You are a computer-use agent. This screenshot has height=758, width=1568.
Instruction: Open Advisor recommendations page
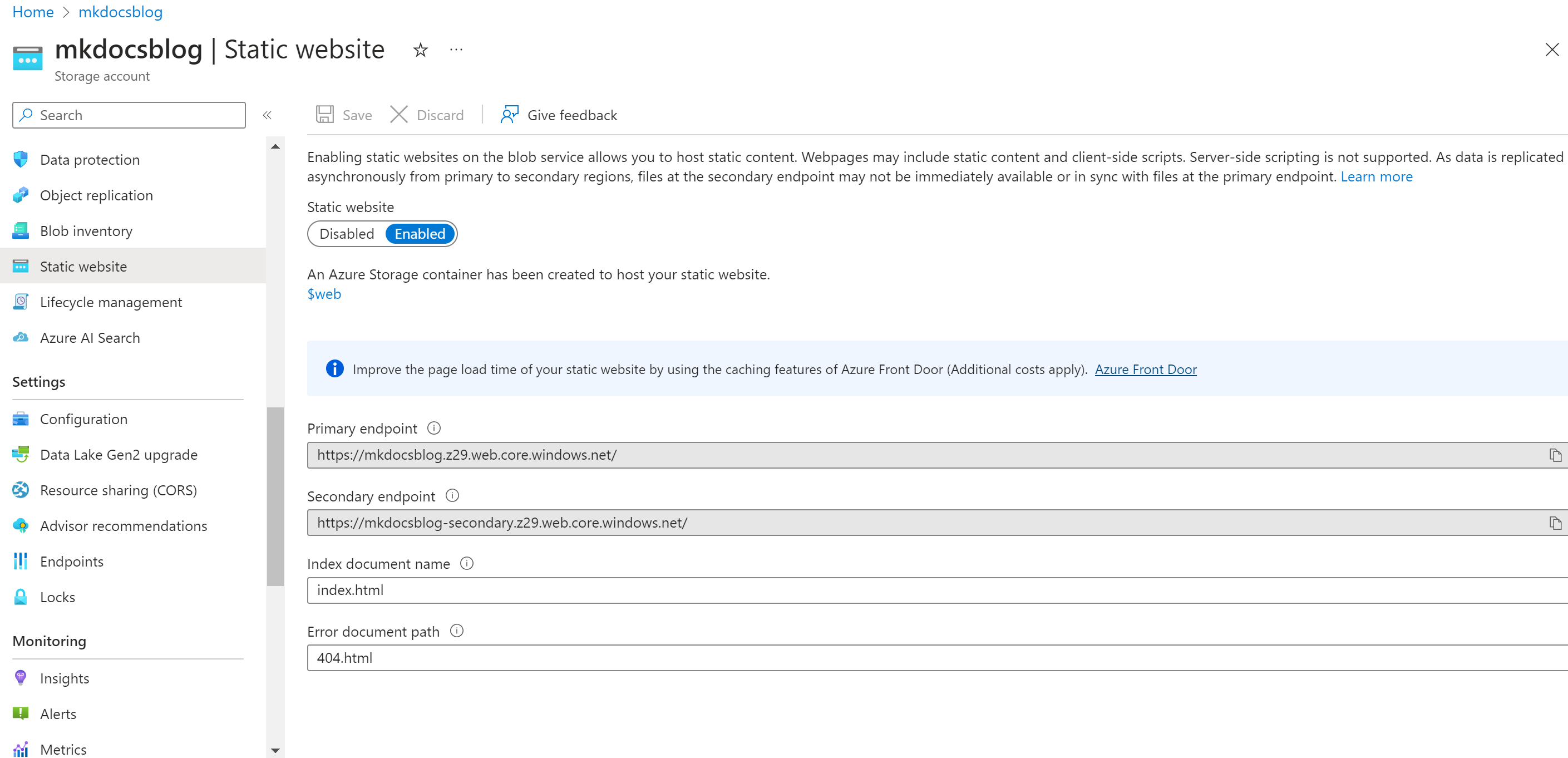132,526
